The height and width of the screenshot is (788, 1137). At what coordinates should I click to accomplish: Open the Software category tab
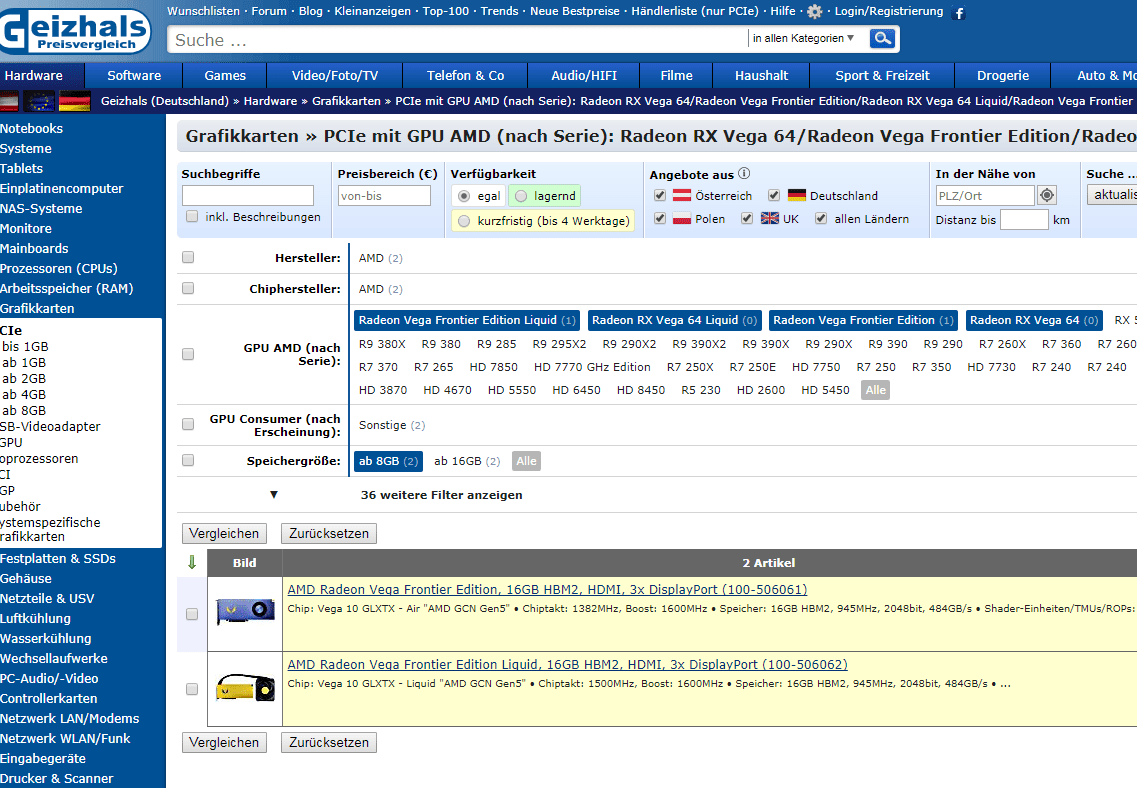click(134, 75)
